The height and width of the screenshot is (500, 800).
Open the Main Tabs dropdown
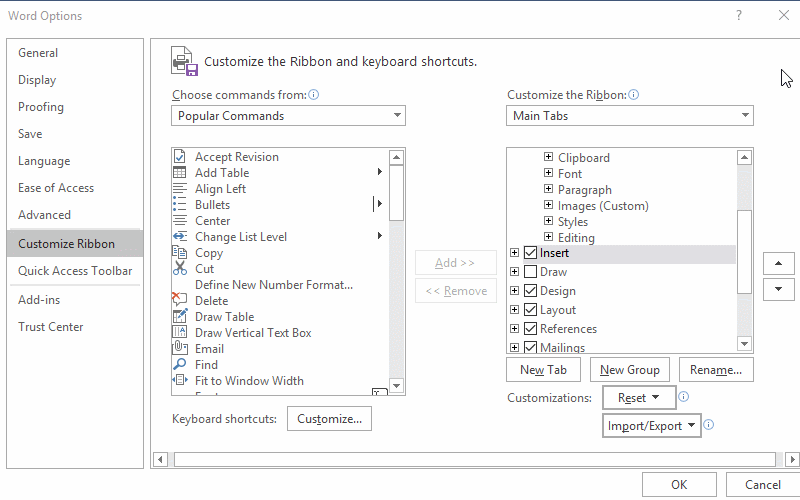pos(630,116)
